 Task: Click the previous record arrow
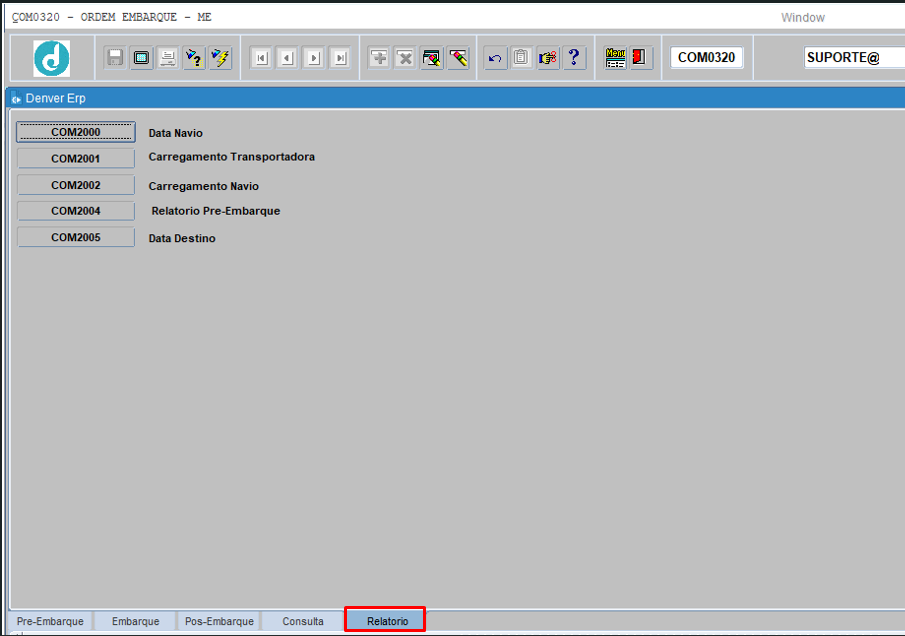click(287, 58)
